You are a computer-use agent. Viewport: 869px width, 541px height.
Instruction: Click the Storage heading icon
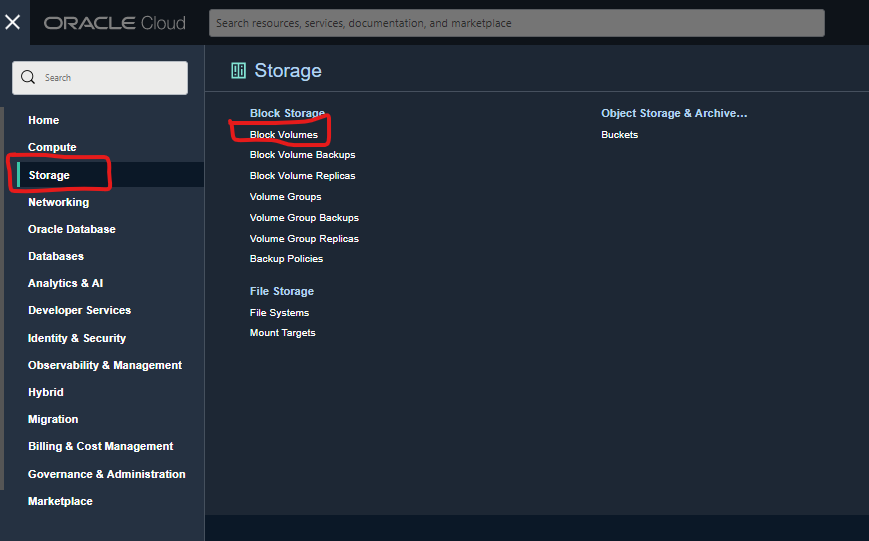click(238, 70)
